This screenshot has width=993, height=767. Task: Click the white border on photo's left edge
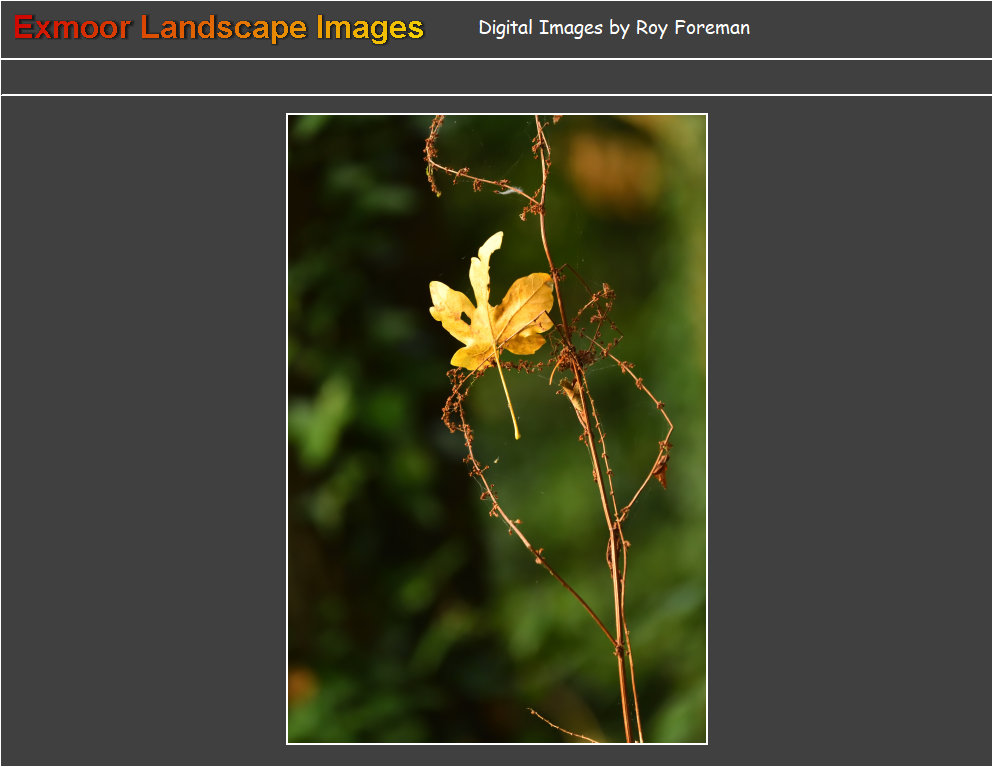pyautogui.click(x=287, y=430)
